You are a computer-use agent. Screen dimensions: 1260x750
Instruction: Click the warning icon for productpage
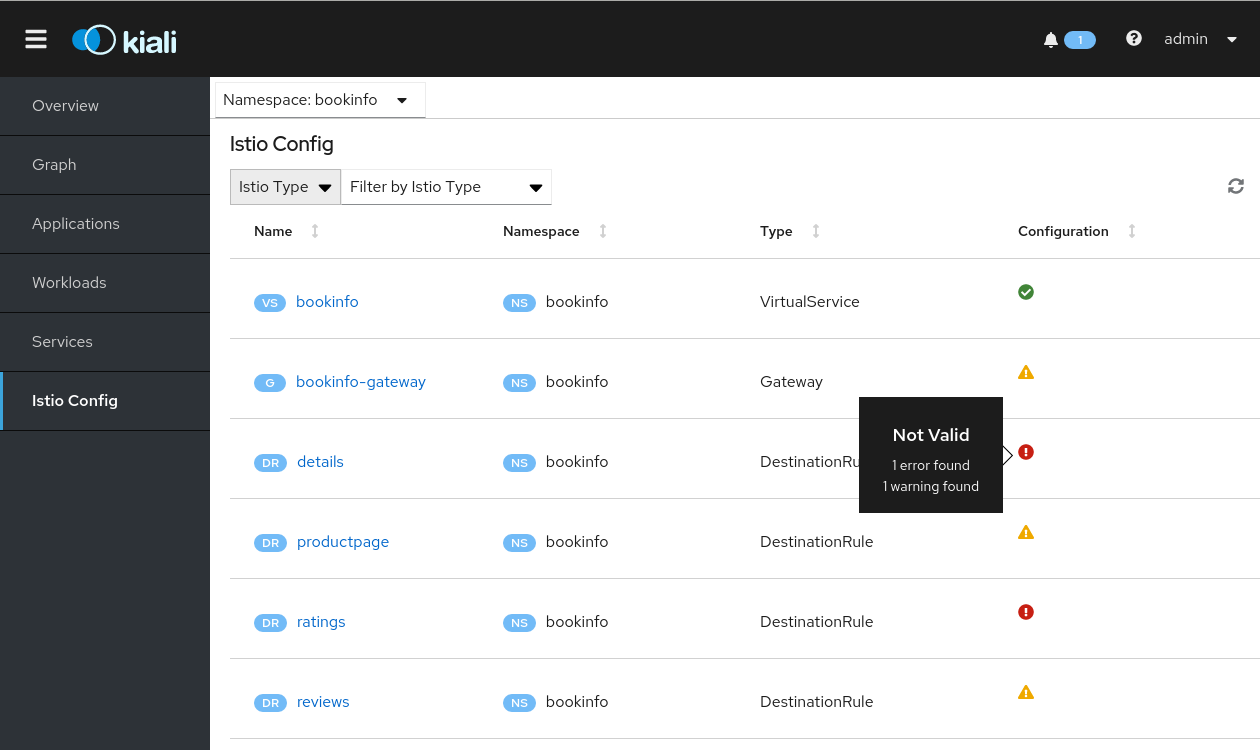tap(1026, 532)
